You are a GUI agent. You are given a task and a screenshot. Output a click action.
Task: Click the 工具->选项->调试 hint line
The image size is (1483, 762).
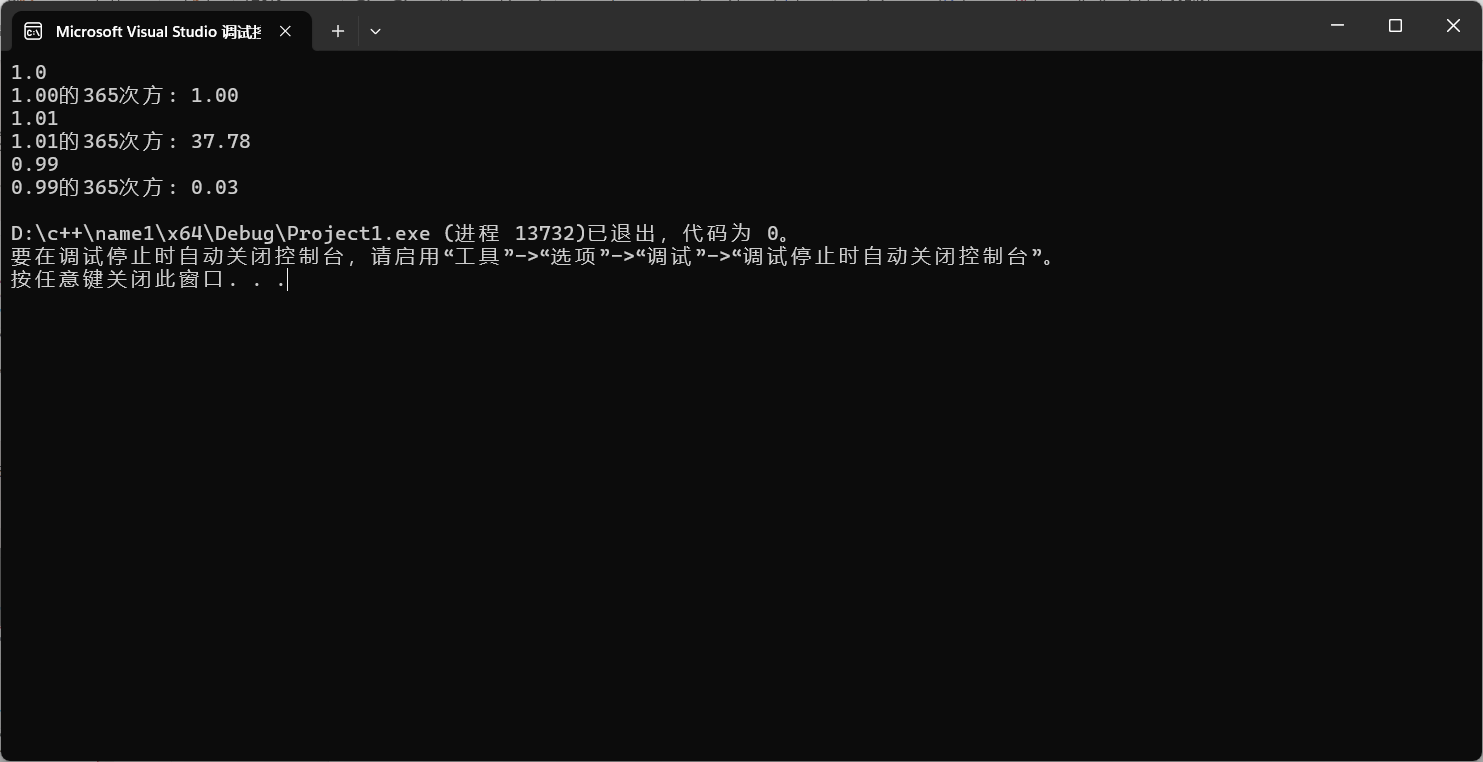point(533,256)
